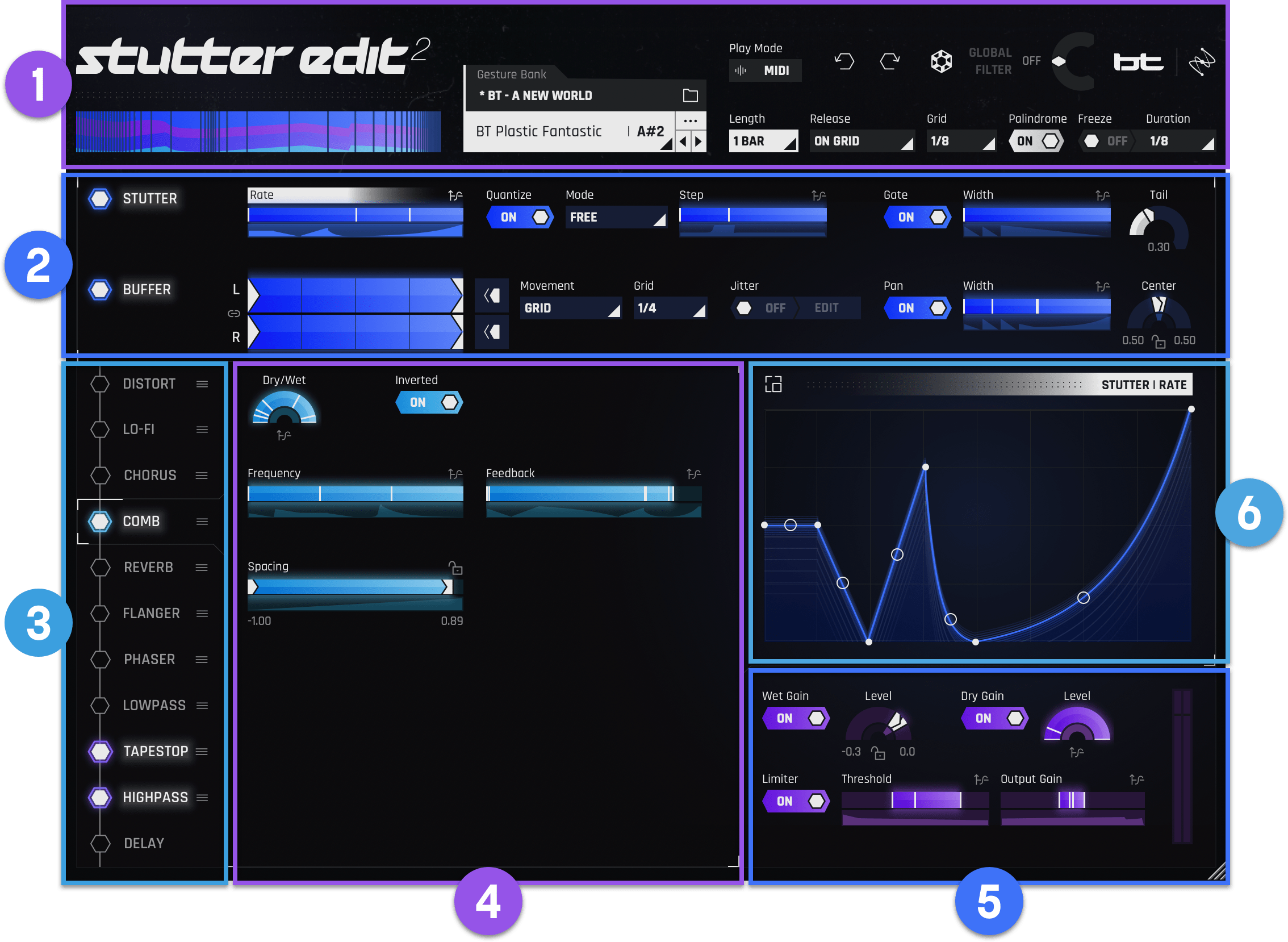Screen dimensions: 1288x942
Task: Select the COMB effect module
Action: [141, 521]
